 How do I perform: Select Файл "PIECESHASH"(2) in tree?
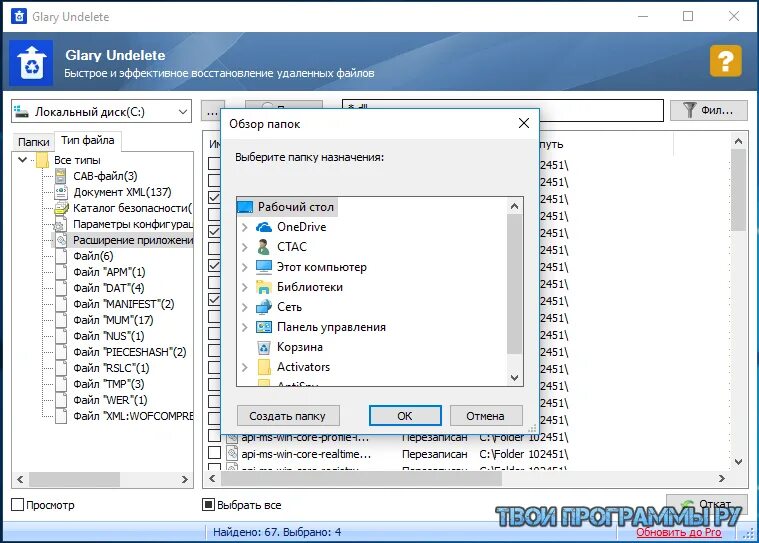129,352
